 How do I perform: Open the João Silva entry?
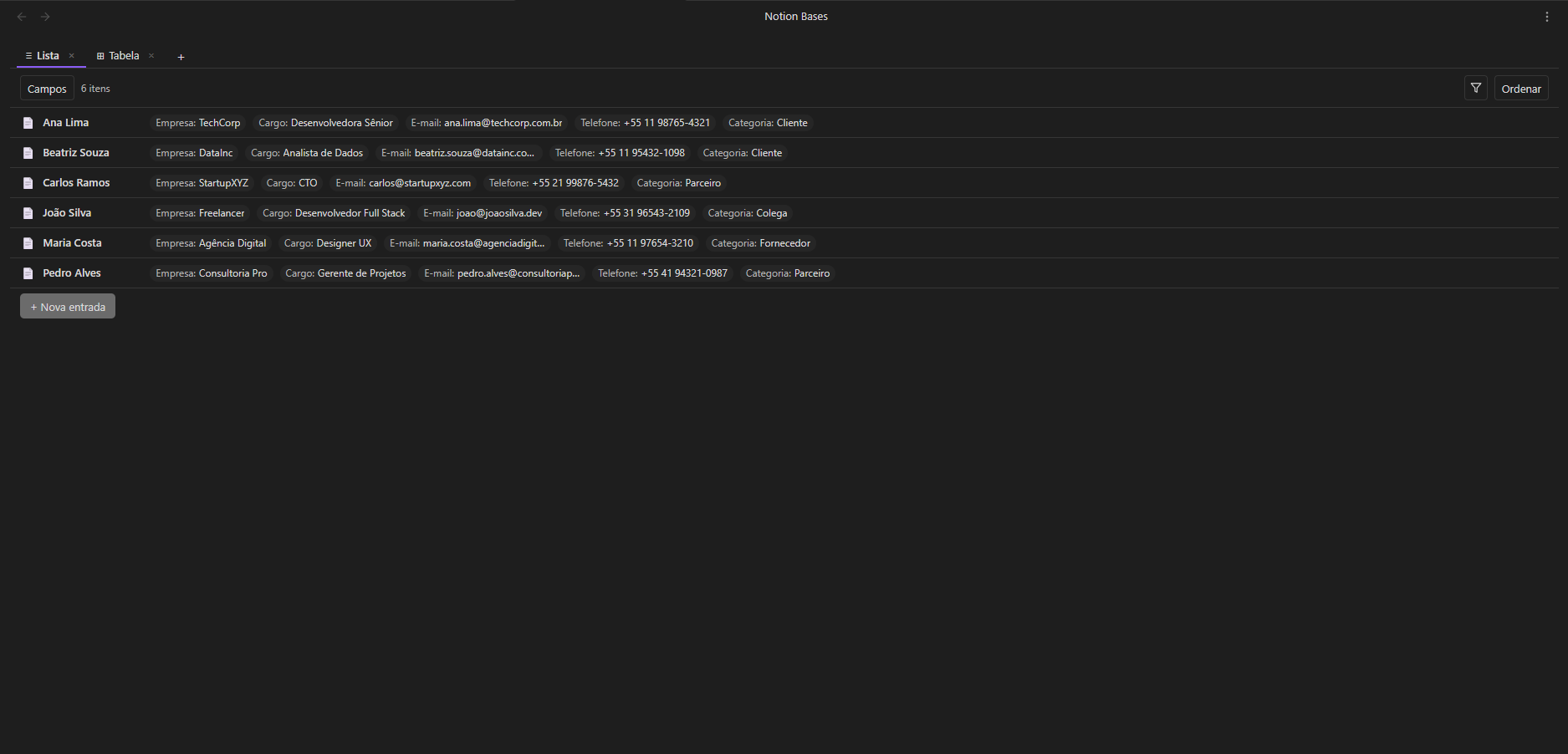click(x=67, y=212)
